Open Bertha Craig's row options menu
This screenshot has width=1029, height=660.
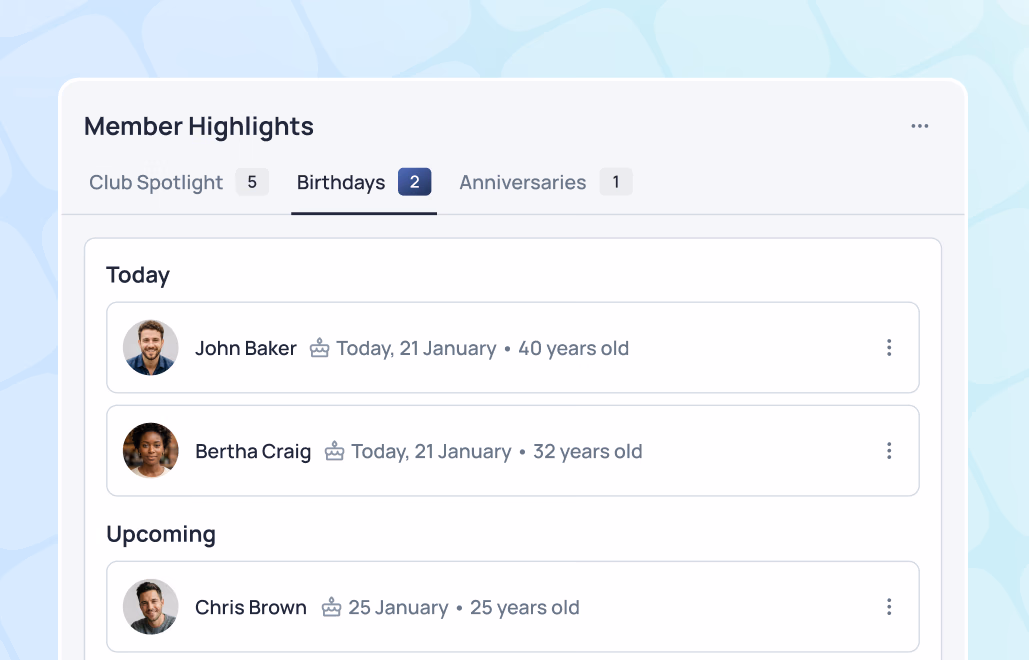point(889,451)
